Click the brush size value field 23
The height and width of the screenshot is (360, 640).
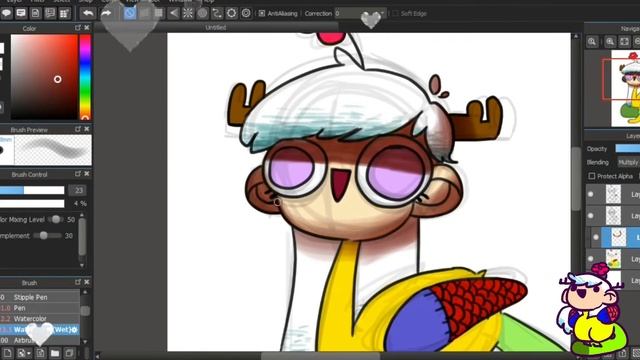78,190
